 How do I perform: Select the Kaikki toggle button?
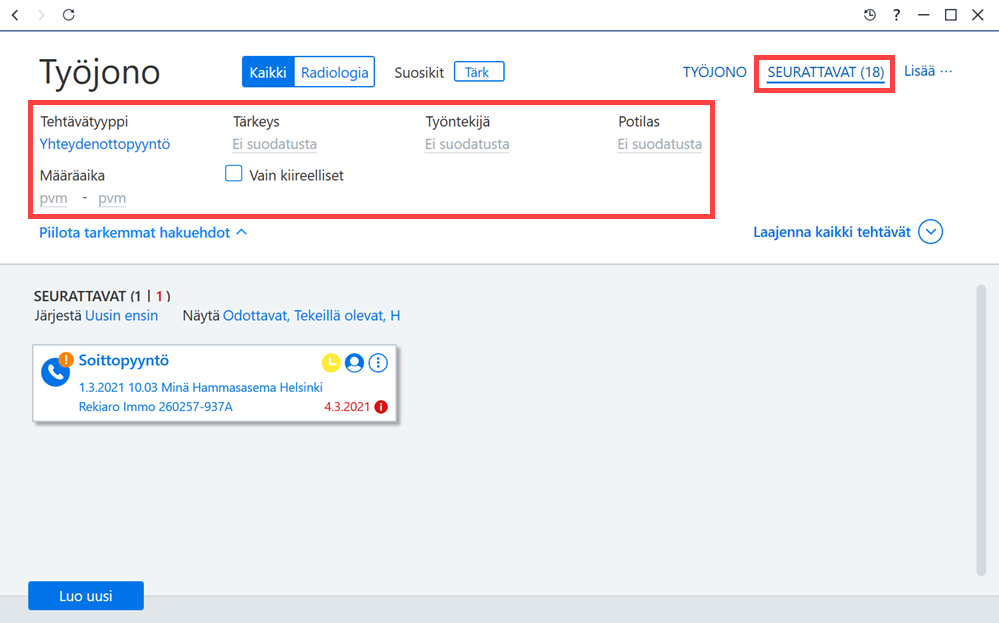268,72
